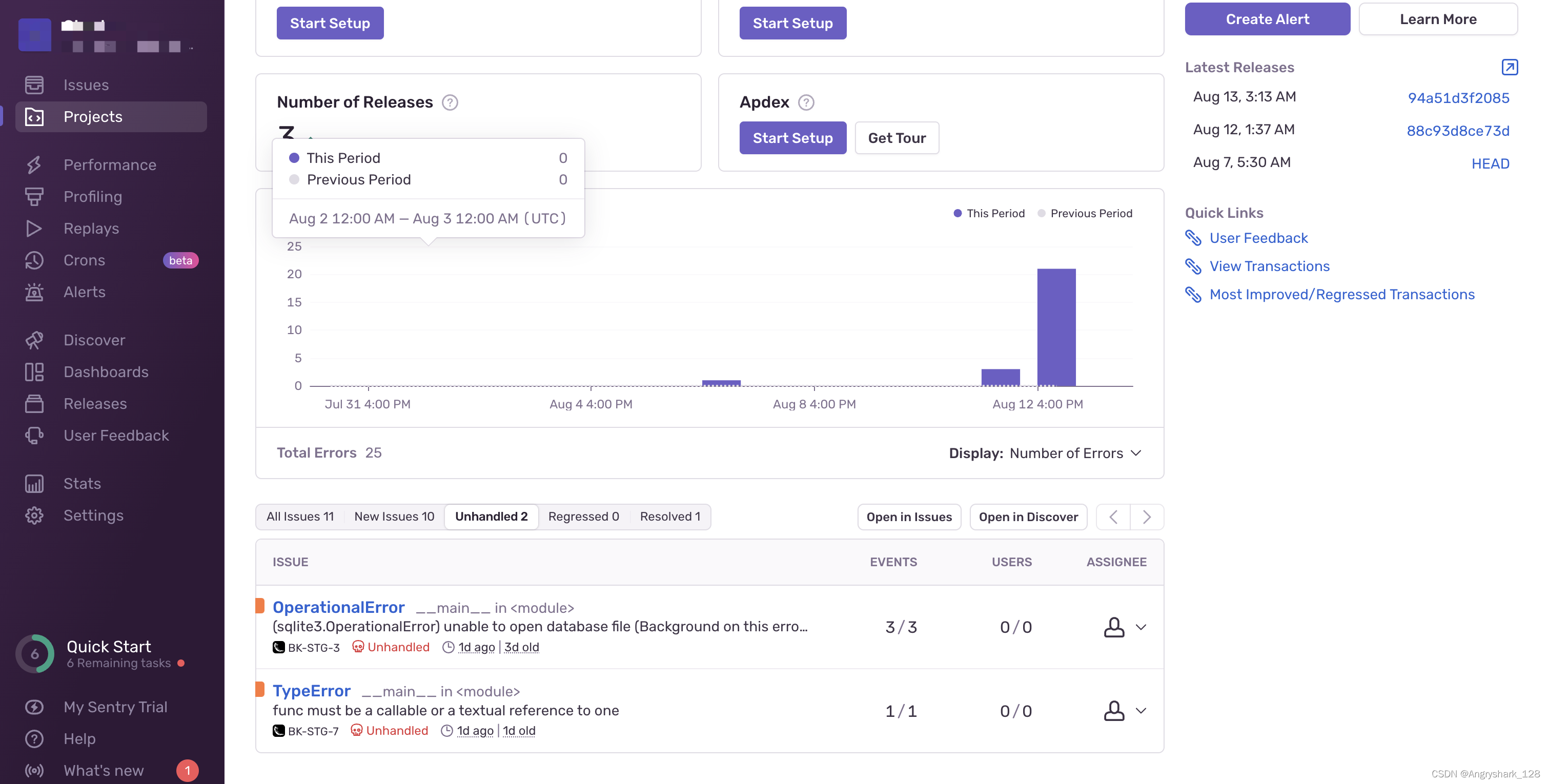Open the Dashboards grid icon
1548x784 pixels.
[x=34, y=372]
